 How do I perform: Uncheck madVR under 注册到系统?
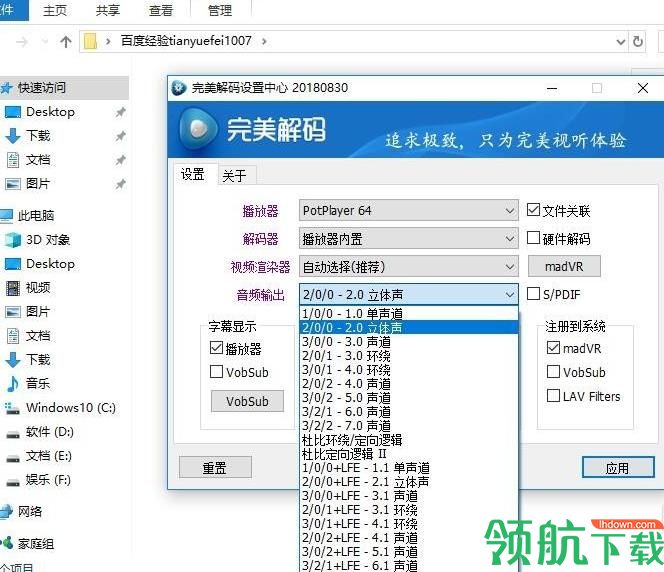point(553,348)
